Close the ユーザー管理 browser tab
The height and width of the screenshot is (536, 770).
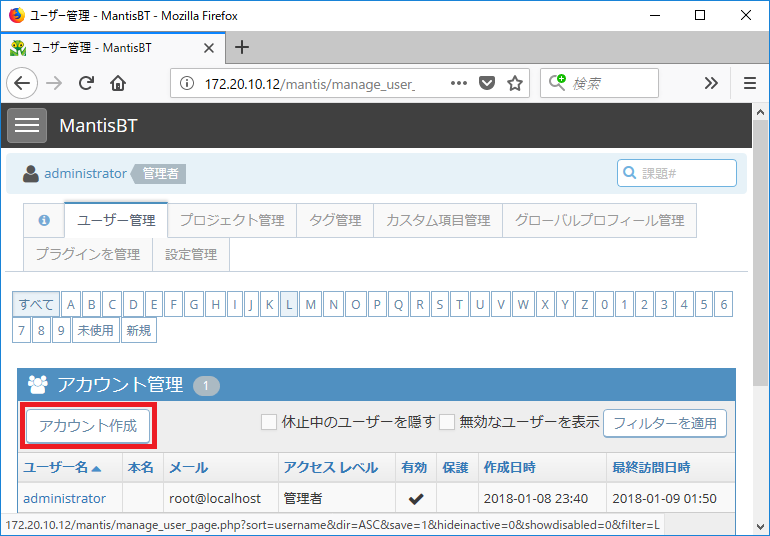pyautogui.click(x=209, y=48)
